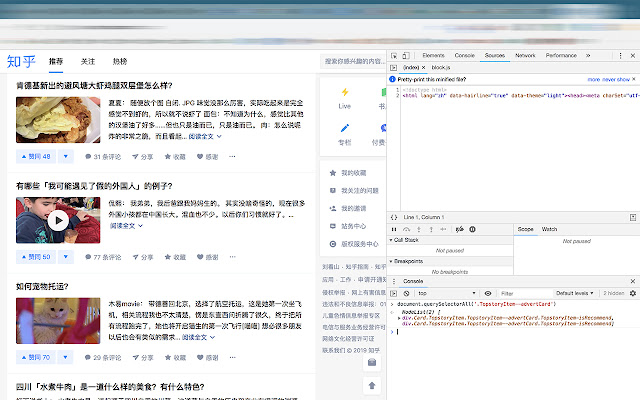
Task: Focus the Zhihu search input field
Action: [x=353, y=61]
